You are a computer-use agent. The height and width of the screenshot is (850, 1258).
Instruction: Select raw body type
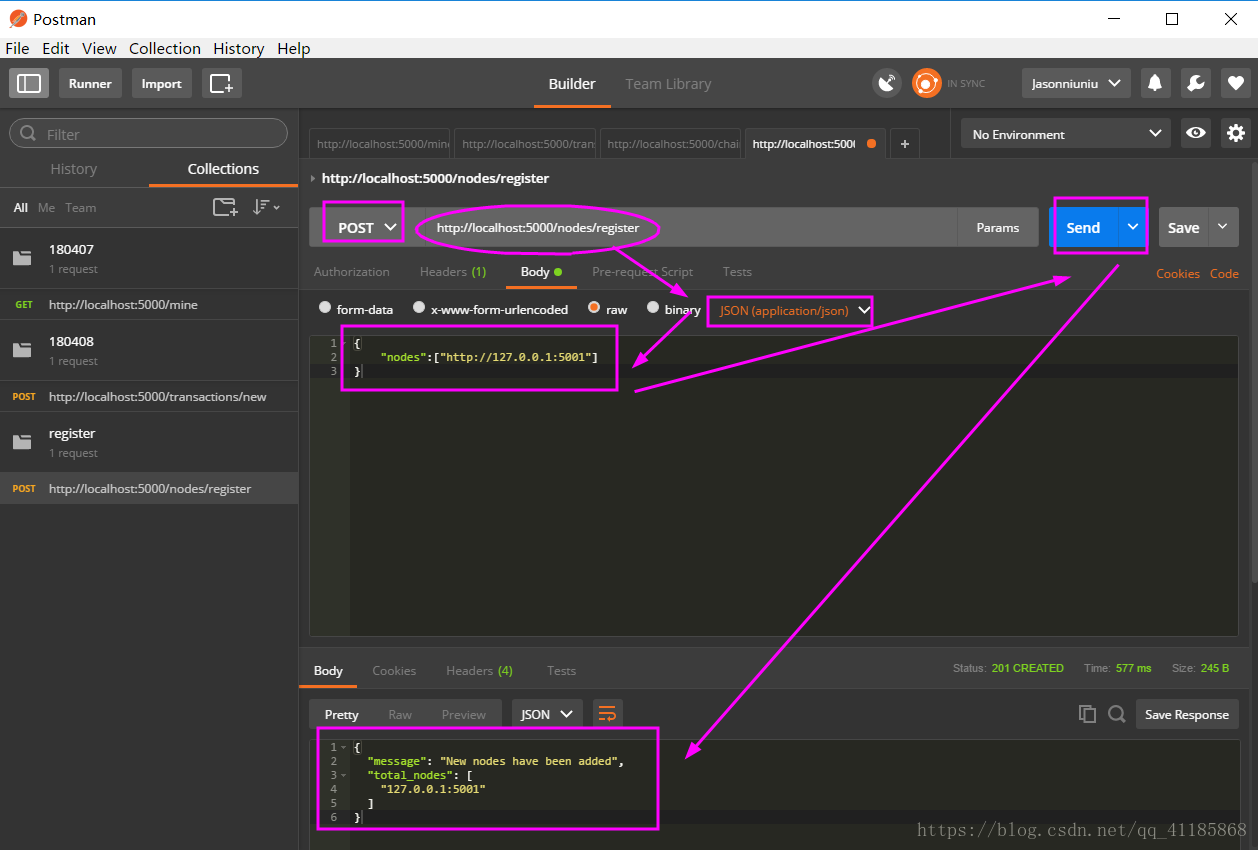tap(594, 308)
